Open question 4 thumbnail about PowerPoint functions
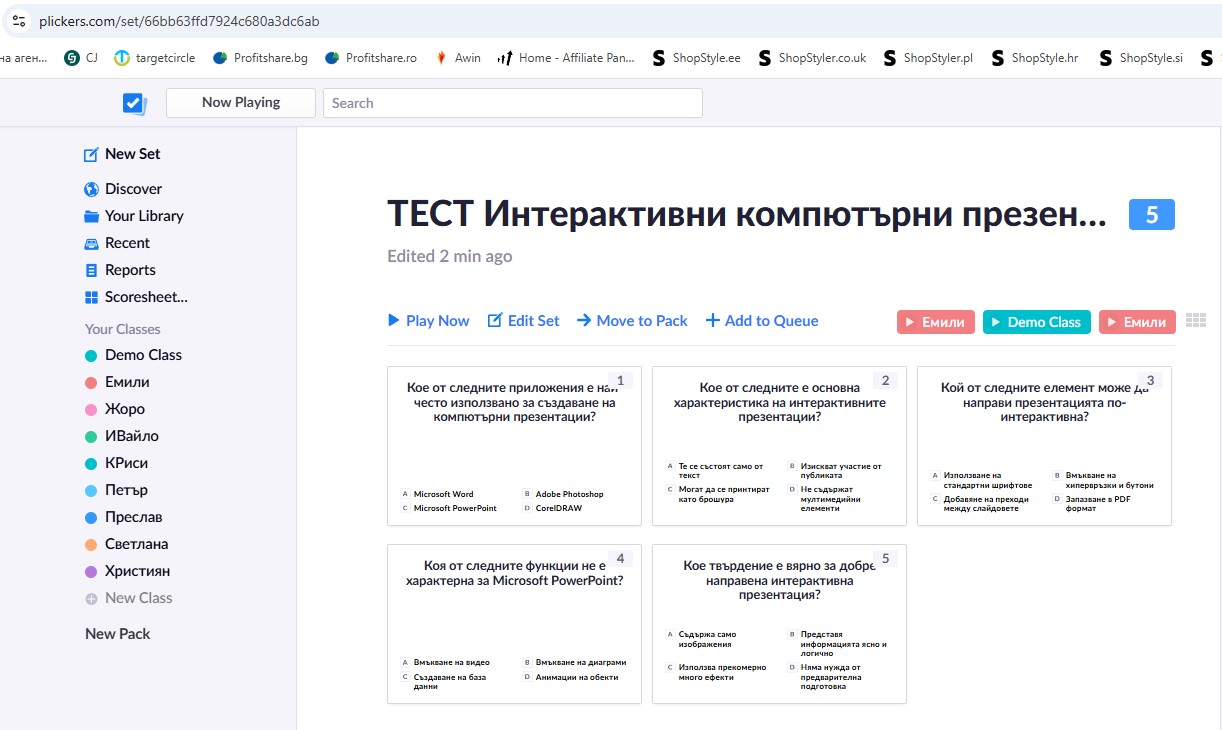This screenshot has width=1222, height=730. (514, 624)
